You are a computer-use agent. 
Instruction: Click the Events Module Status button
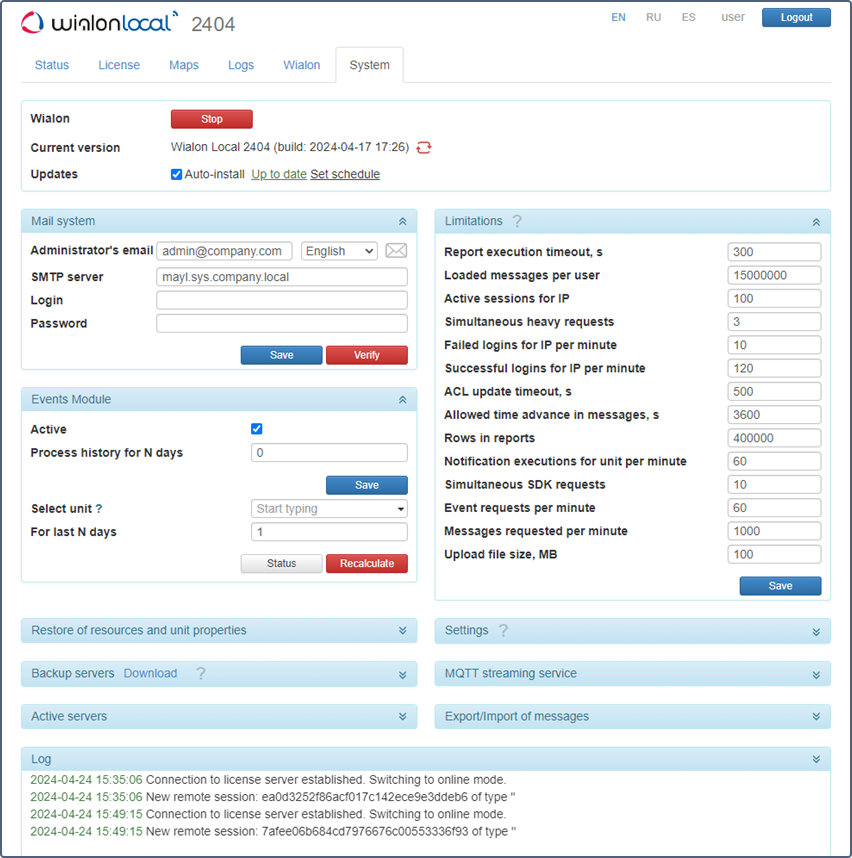click(x=282, y=564)
